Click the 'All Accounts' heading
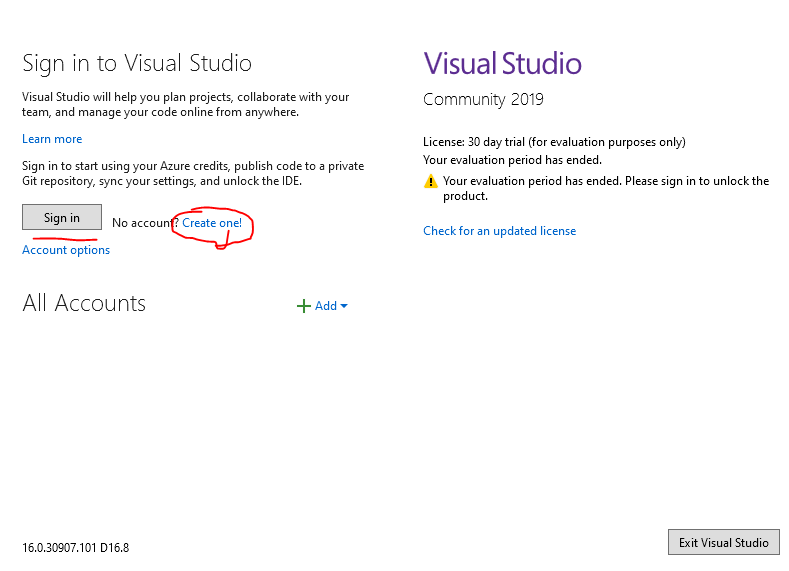 tap(84, 303)
